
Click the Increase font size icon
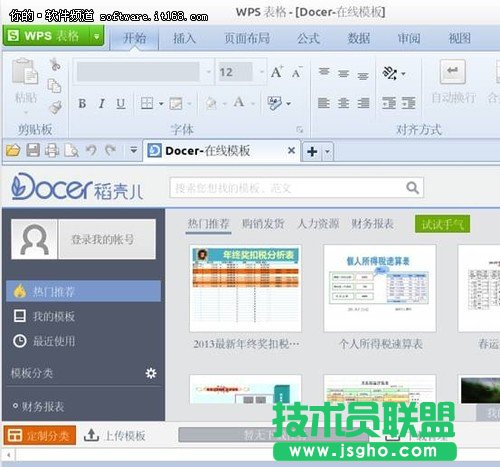click(x=277, y=72)
